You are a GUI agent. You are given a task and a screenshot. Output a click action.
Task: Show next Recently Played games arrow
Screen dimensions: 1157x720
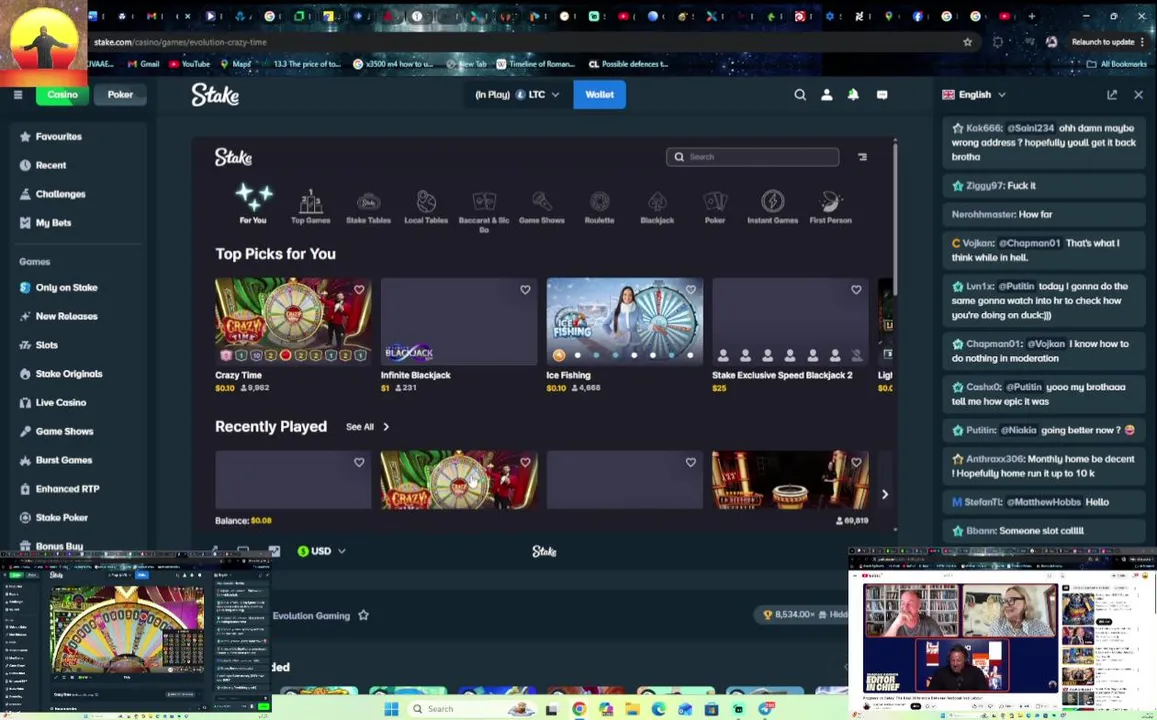[885, 494]
